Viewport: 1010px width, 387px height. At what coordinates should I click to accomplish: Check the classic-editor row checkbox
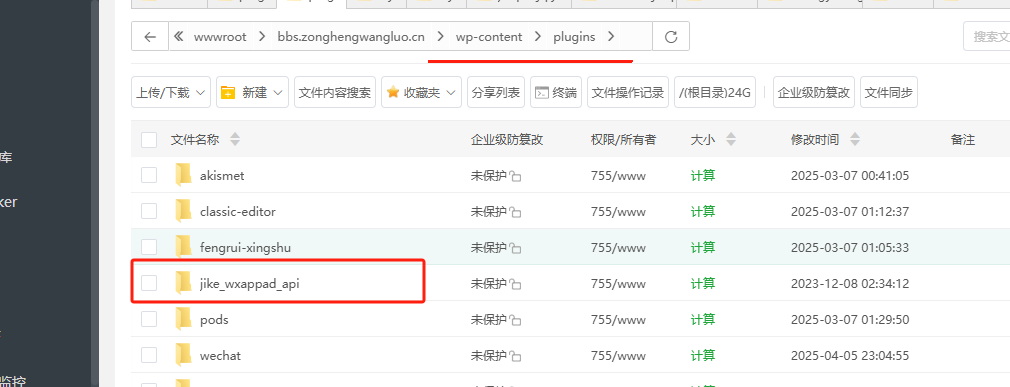point(149,211)
